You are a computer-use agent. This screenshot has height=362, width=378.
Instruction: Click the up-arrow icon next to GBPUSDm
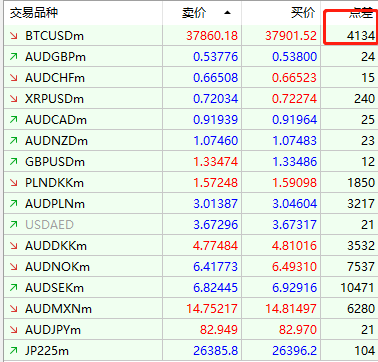(14, 162)
